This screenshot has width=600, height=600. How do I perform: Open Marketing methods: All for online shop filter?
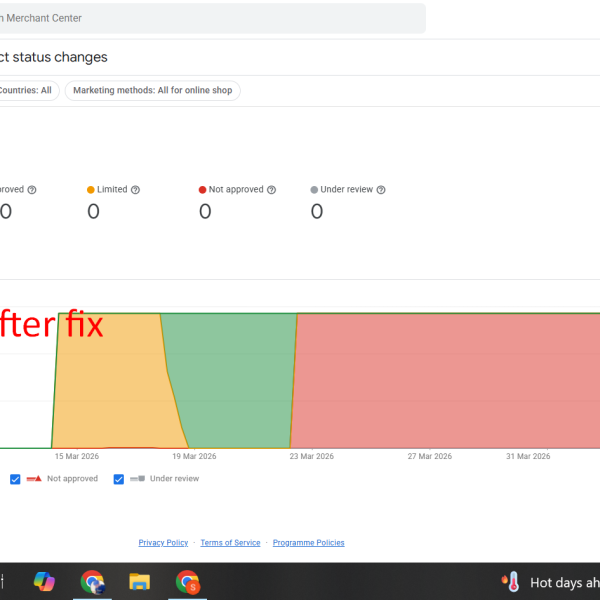[x=153, y=91]
